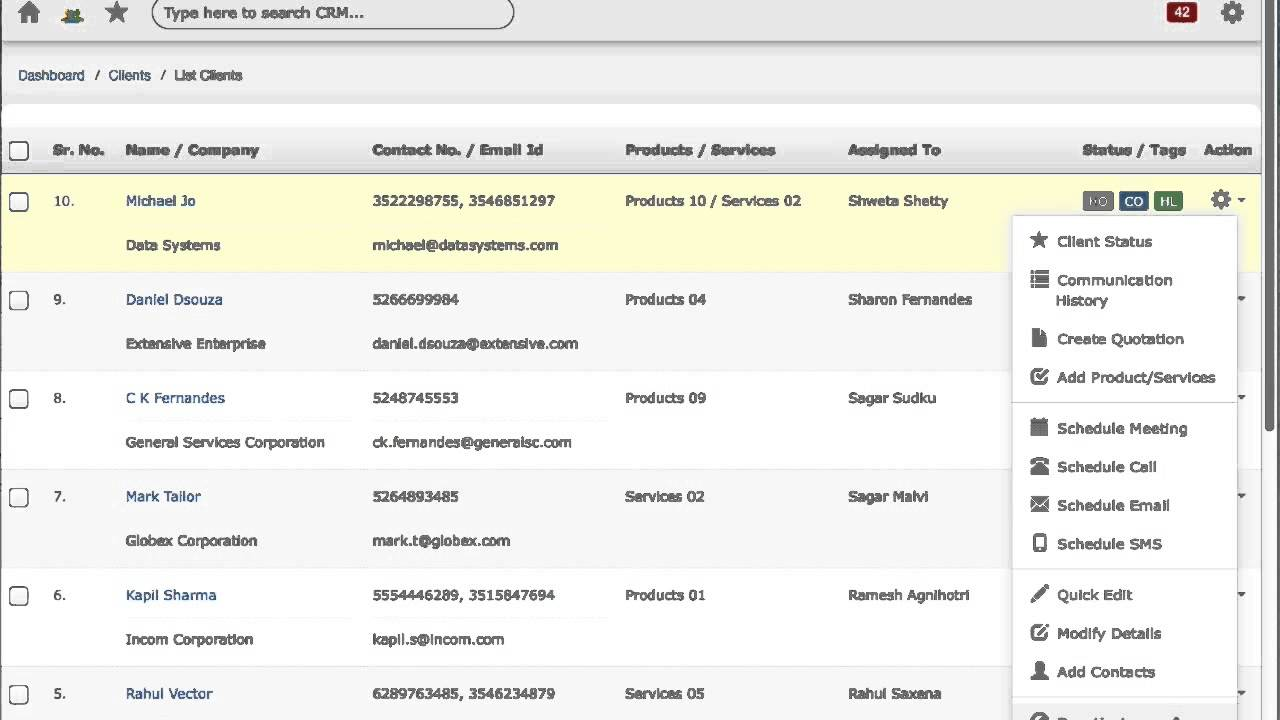This screenshot has width=1280, height=720.
Task: Open the Dashboard breadcrumb link
Action: [x=51, y=75]
